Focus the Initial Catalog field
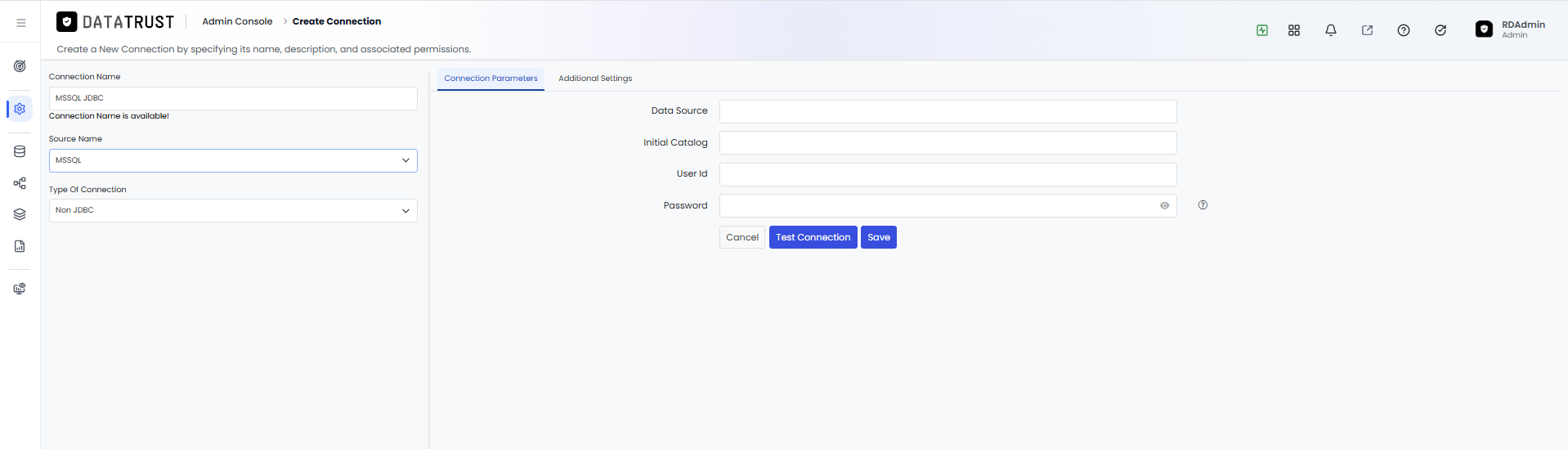Viewport: 1568px width, 449px height. pyautogui.click(x=948, y=143)
